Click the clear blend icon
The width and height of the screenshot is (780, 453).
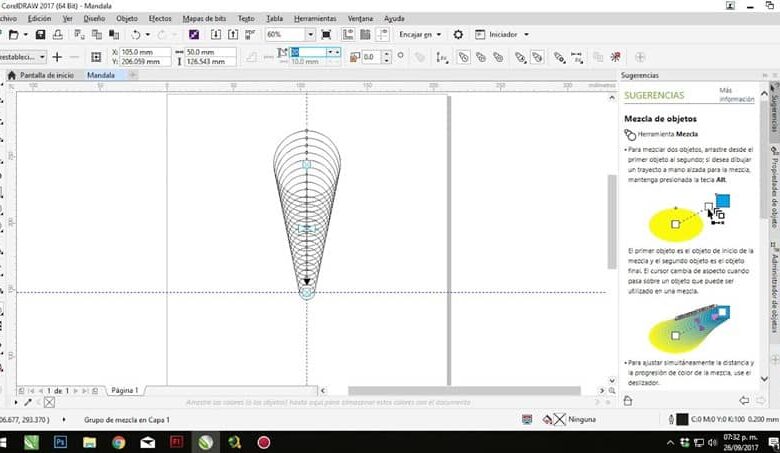click(x=615, y=57)
